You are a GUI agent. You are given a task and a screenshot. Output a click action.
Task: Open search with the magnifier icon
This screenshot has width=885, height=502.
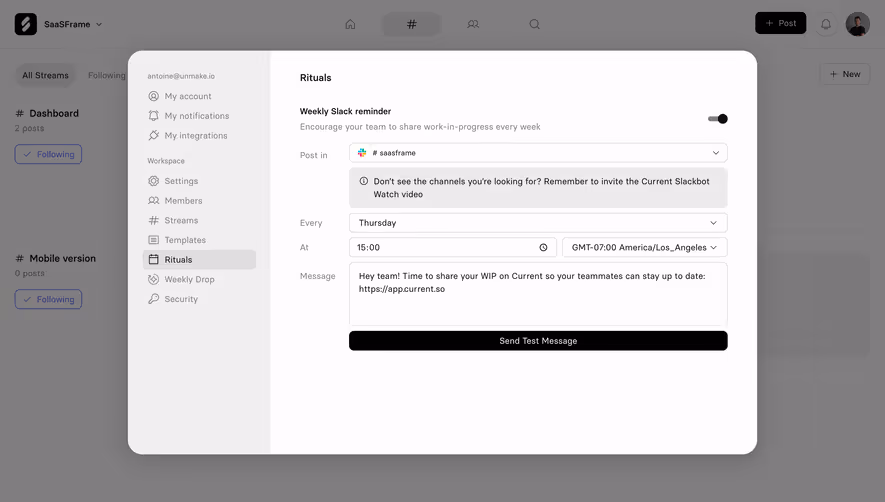point(534,24)
